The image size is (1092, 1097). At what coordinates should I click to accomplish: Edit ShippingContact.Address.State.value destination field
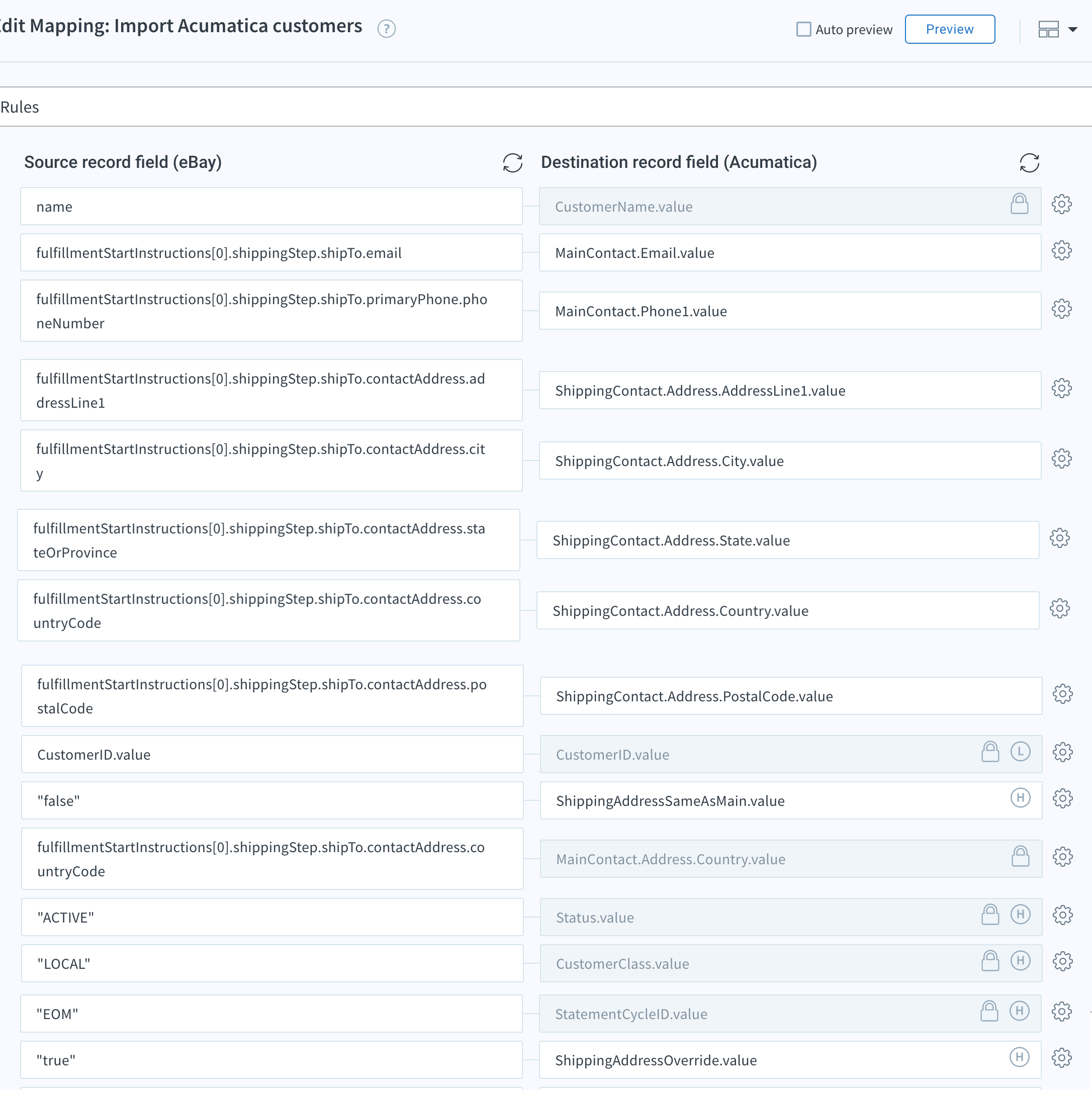788,540
